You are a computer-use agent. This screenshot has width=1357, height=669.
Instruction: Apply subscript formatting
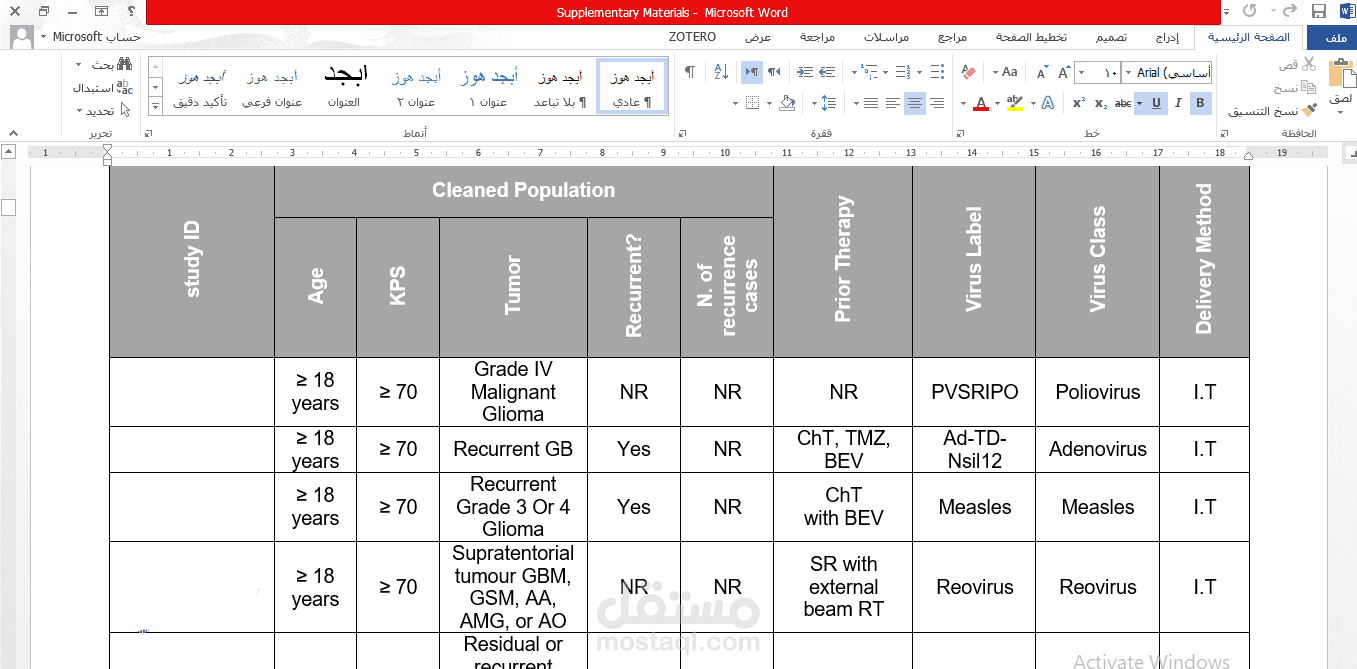[1100, 103]
